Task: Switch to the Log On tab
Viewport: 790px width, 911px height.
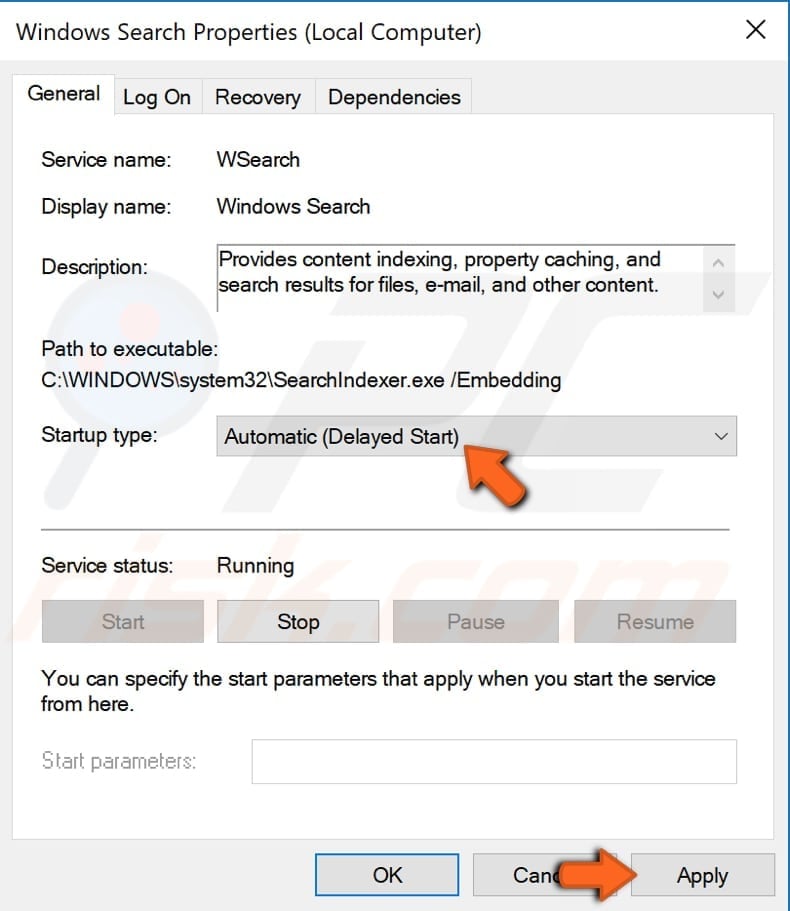Action: 157,96
